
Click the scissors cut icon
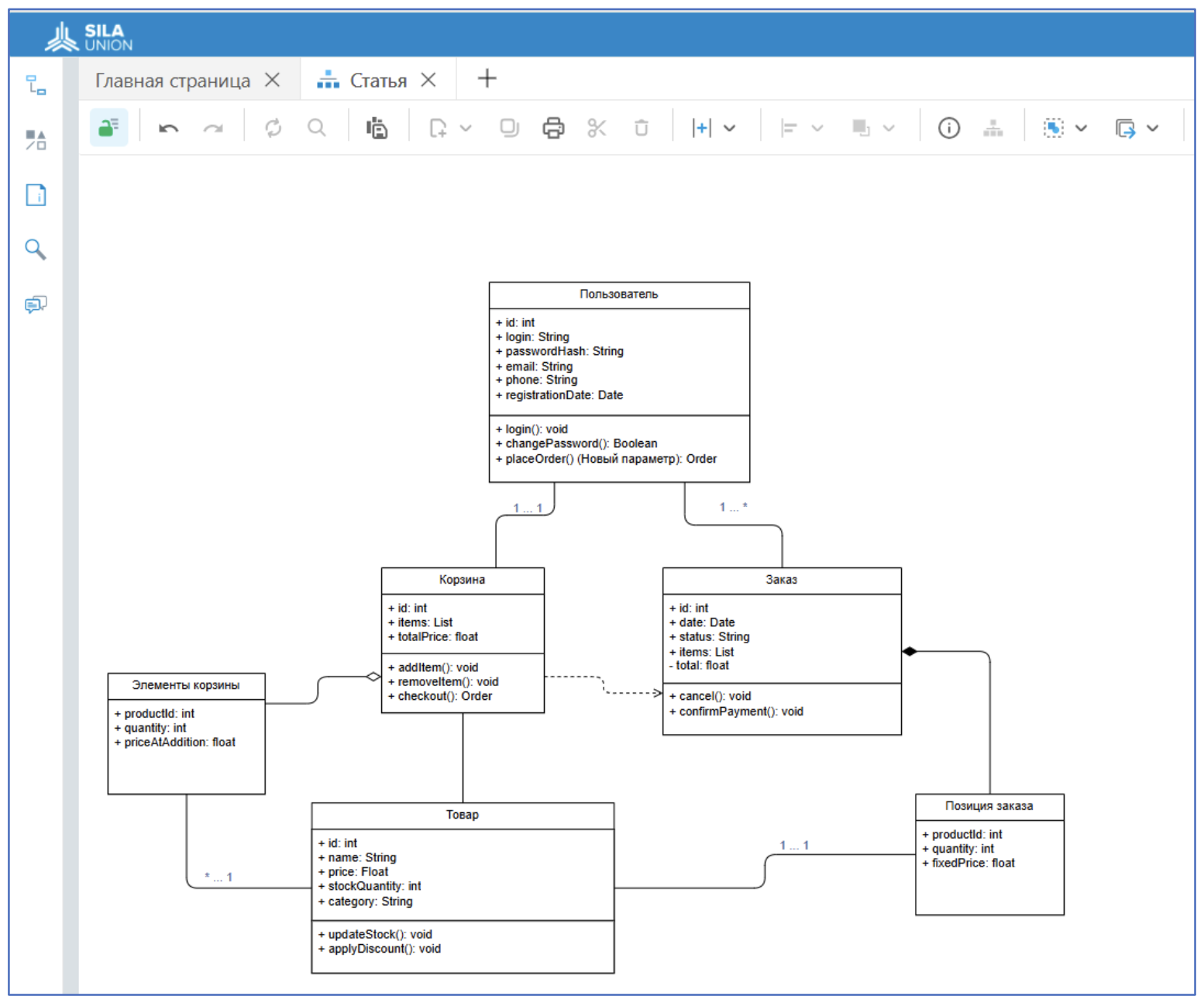(597, 128)
